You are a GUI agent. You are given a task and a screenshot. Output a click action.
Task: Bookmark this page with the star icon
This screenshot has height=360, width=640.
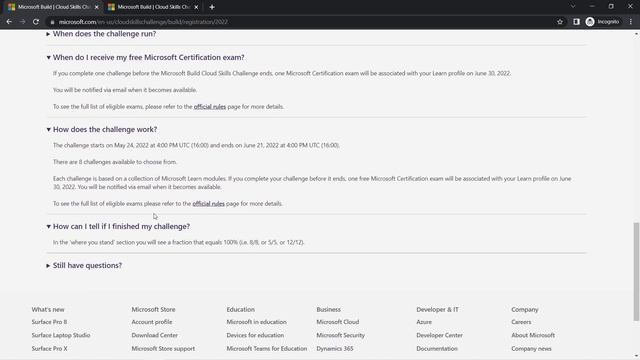(x=560, y=22)
